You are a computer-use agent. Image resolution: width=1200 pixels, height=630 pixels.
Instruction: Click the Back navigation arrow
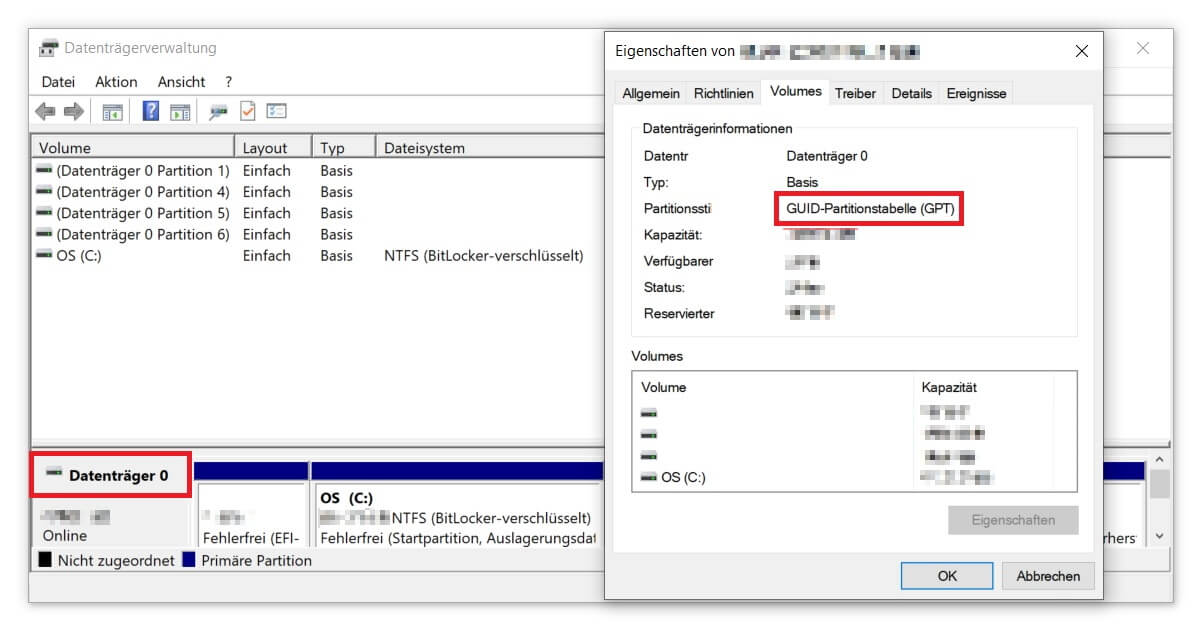coord(45,111)
